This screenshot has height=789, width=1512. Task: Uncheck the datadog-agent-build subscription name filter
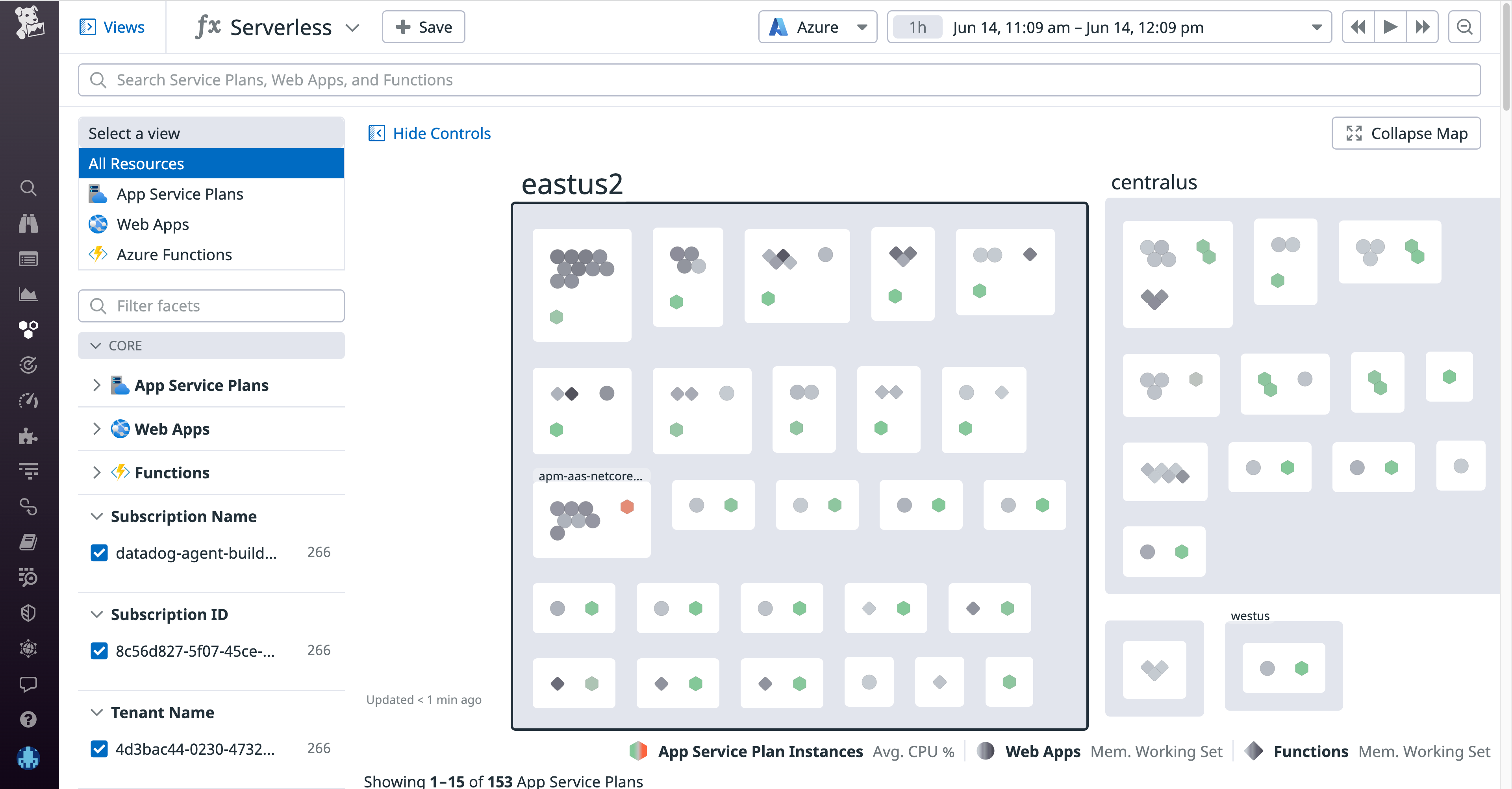coord(99,552)
